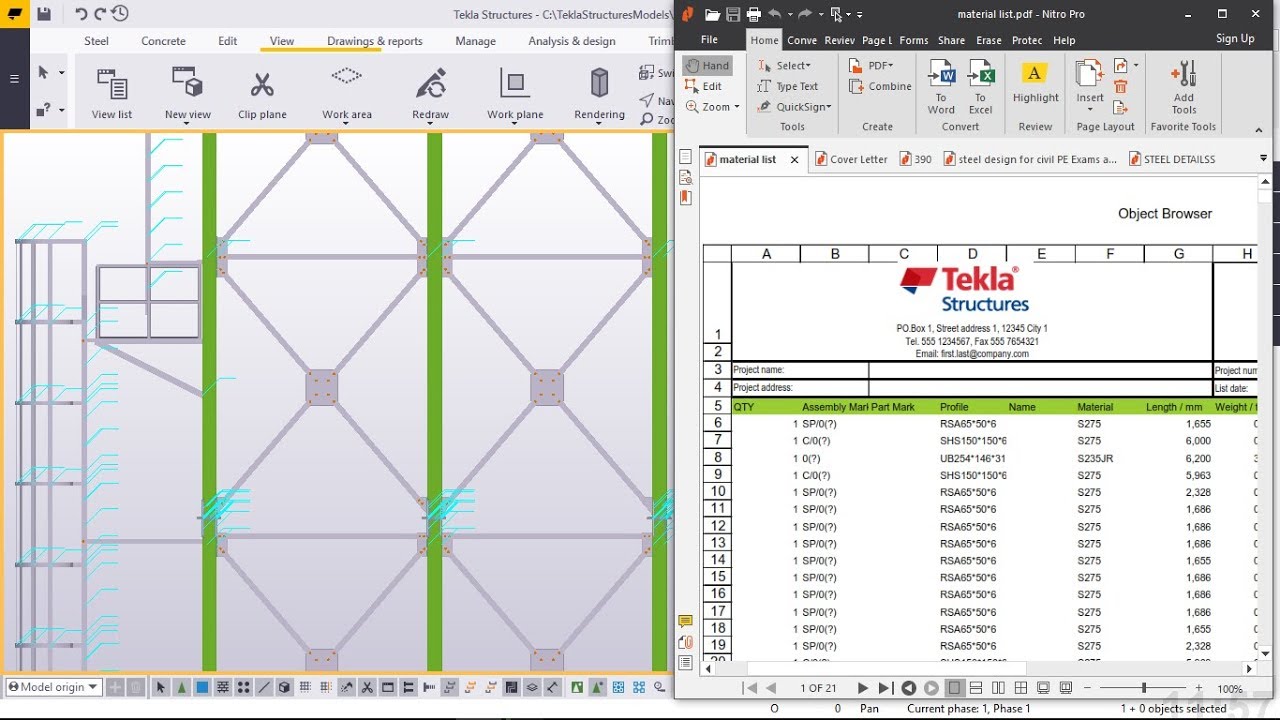Toggle select cuts scissors switch
Viewport: 1280px width, 720px height.
[x=367, y=687]
